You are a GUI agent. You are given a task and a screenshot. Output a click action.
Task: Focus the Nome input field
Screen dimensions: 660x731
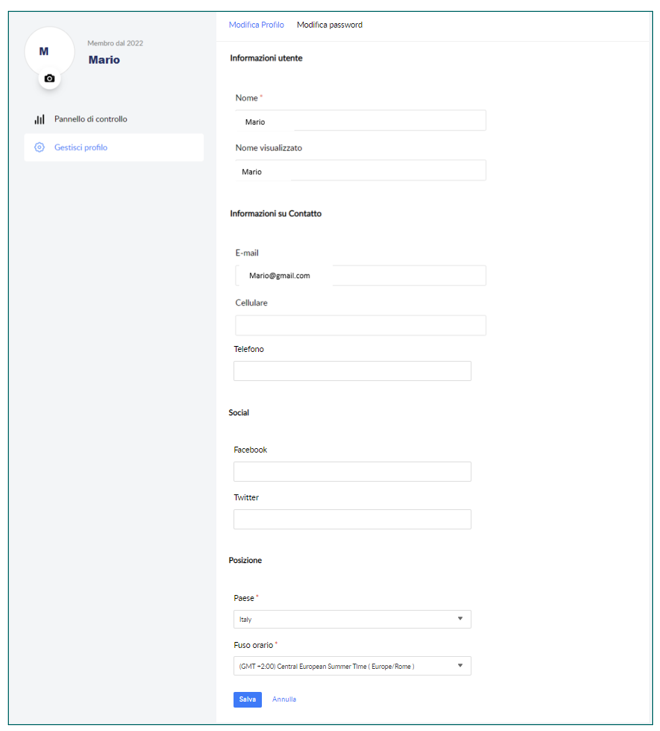point(361,121)
